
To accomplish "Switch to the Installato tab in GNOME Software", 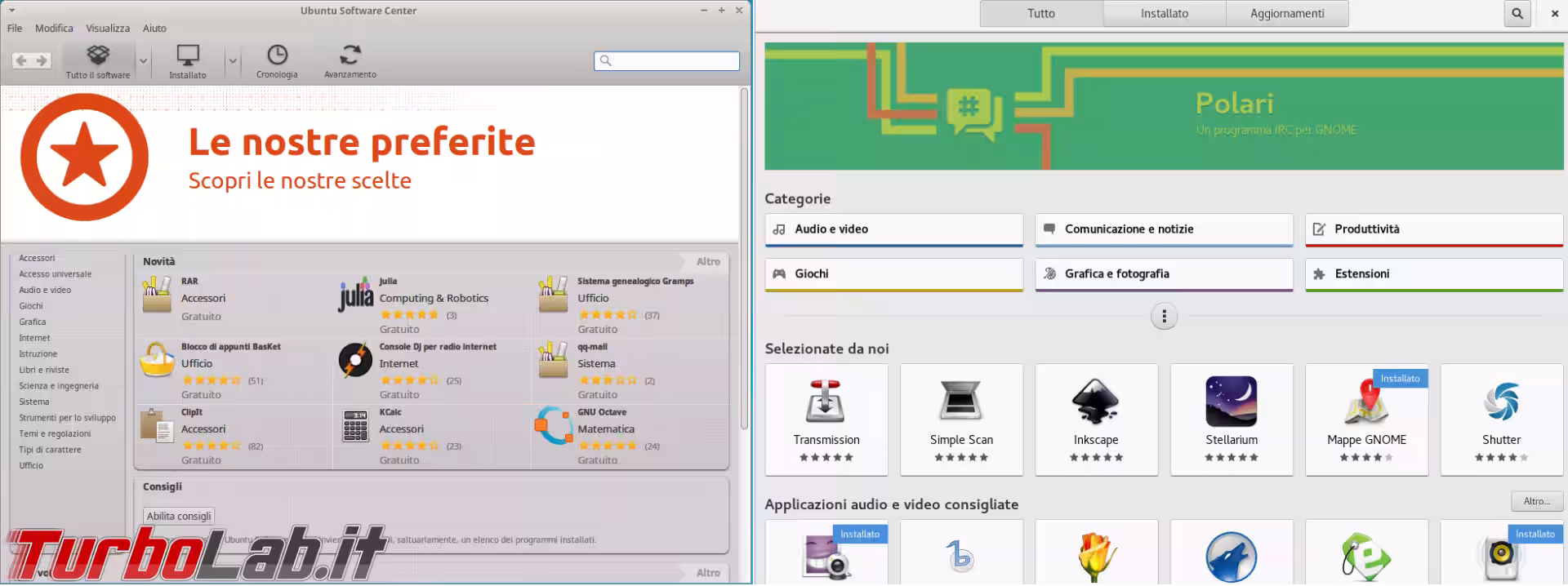I will pos(1165,13).
